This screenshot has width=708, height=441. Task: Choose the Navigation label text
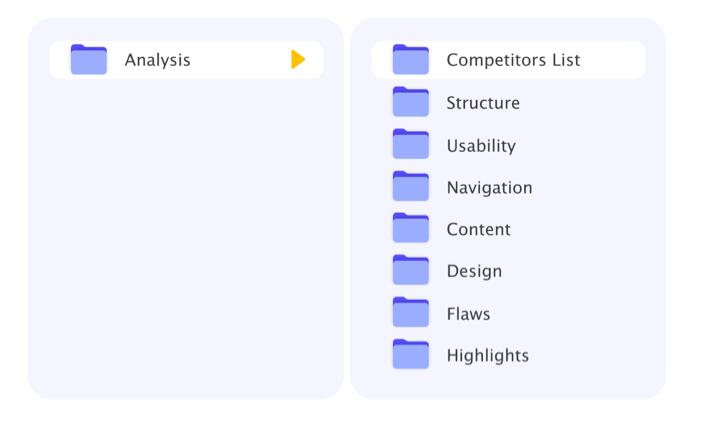click(x=489, y=188)
